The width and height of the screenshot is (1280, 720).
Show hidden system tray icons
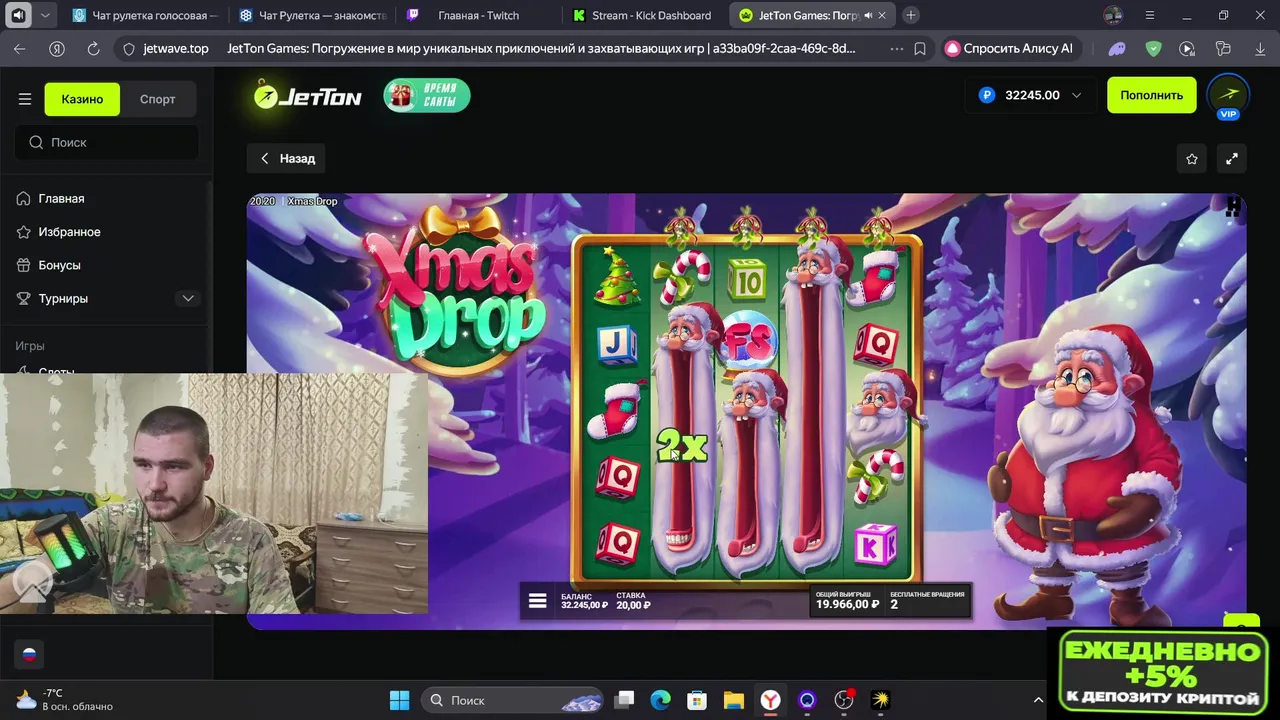[x=1037, y=700]
